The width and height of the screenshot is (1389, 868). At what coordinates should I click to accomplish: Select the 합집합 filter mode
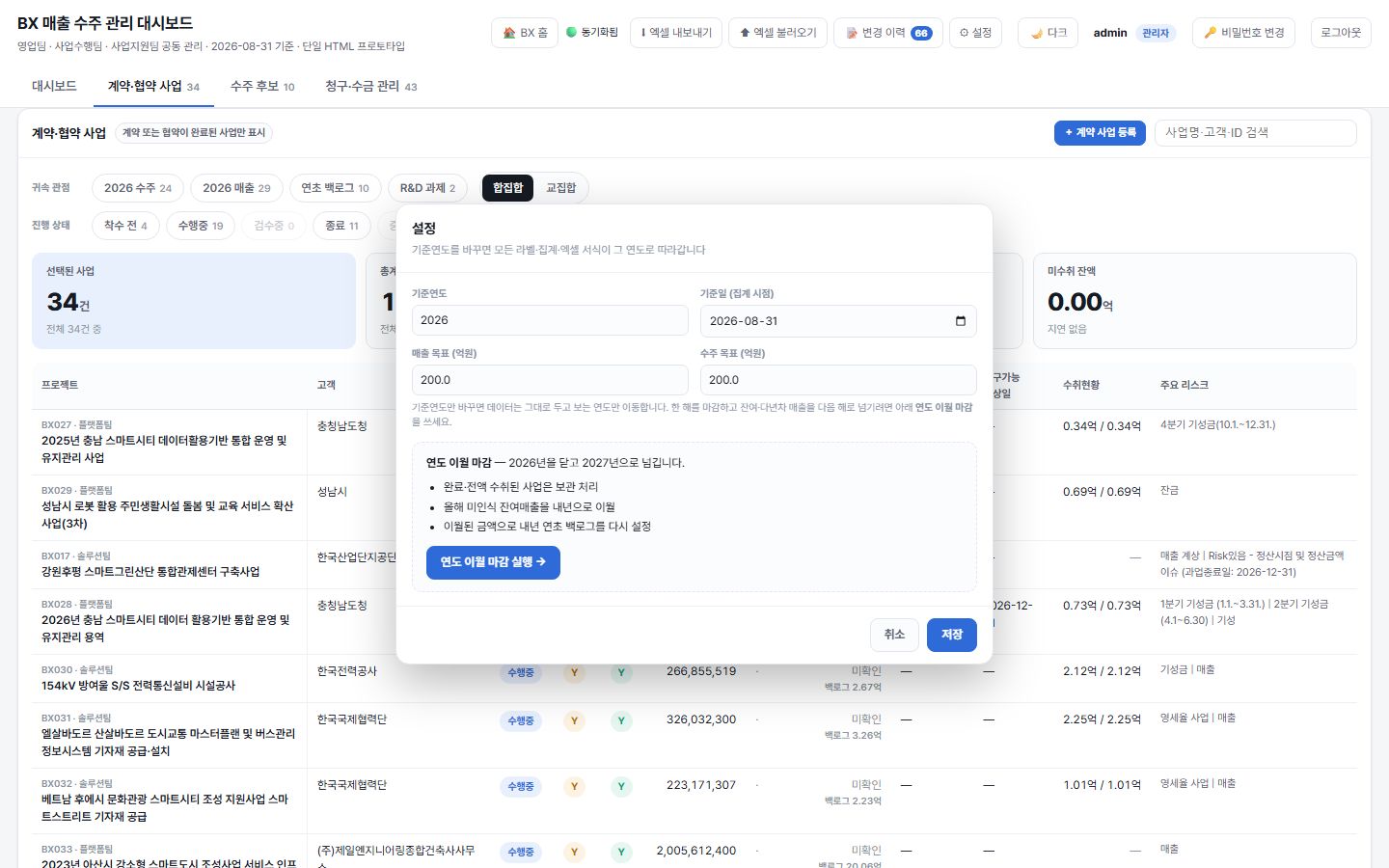[507, 188]
